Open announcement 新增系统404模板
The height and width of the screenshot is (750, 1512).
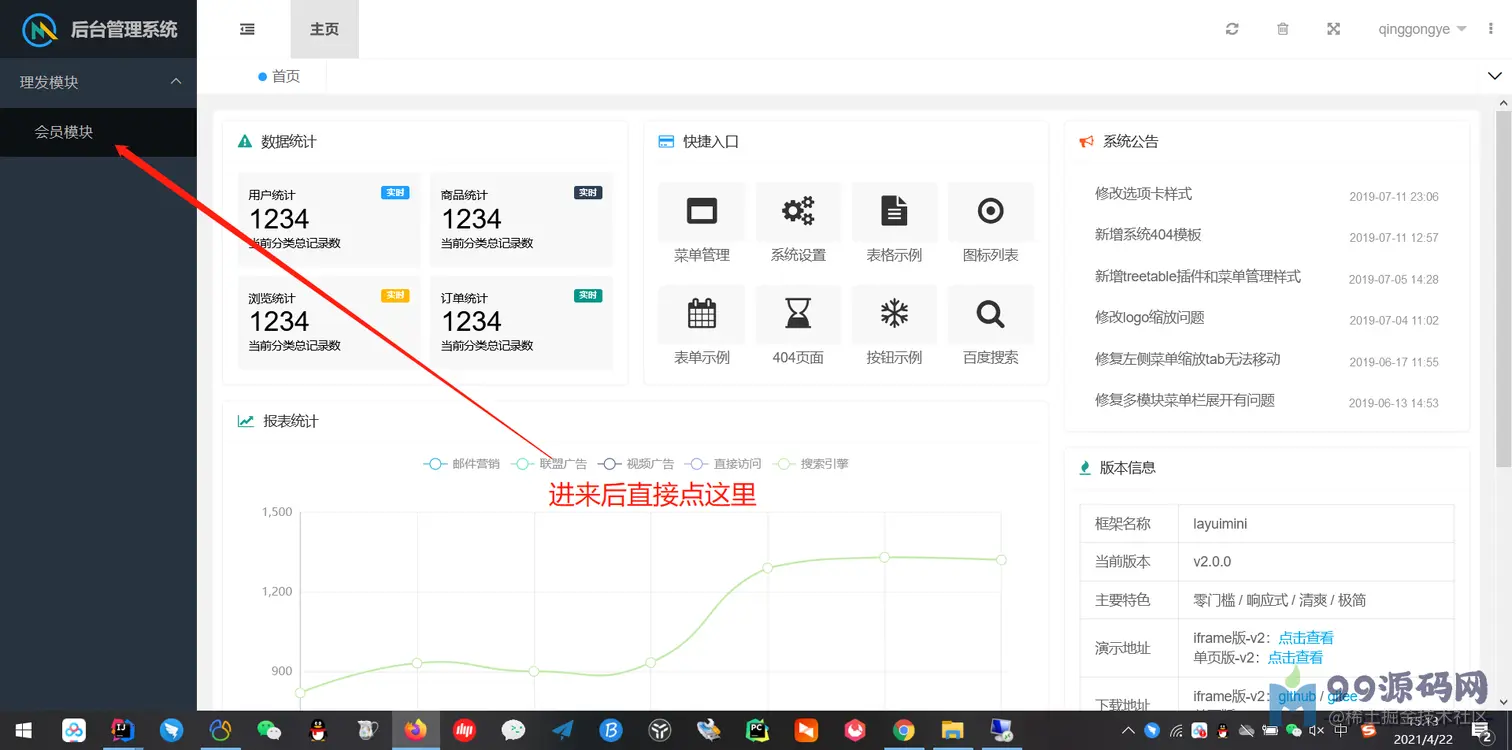(x=1148, y=234)
